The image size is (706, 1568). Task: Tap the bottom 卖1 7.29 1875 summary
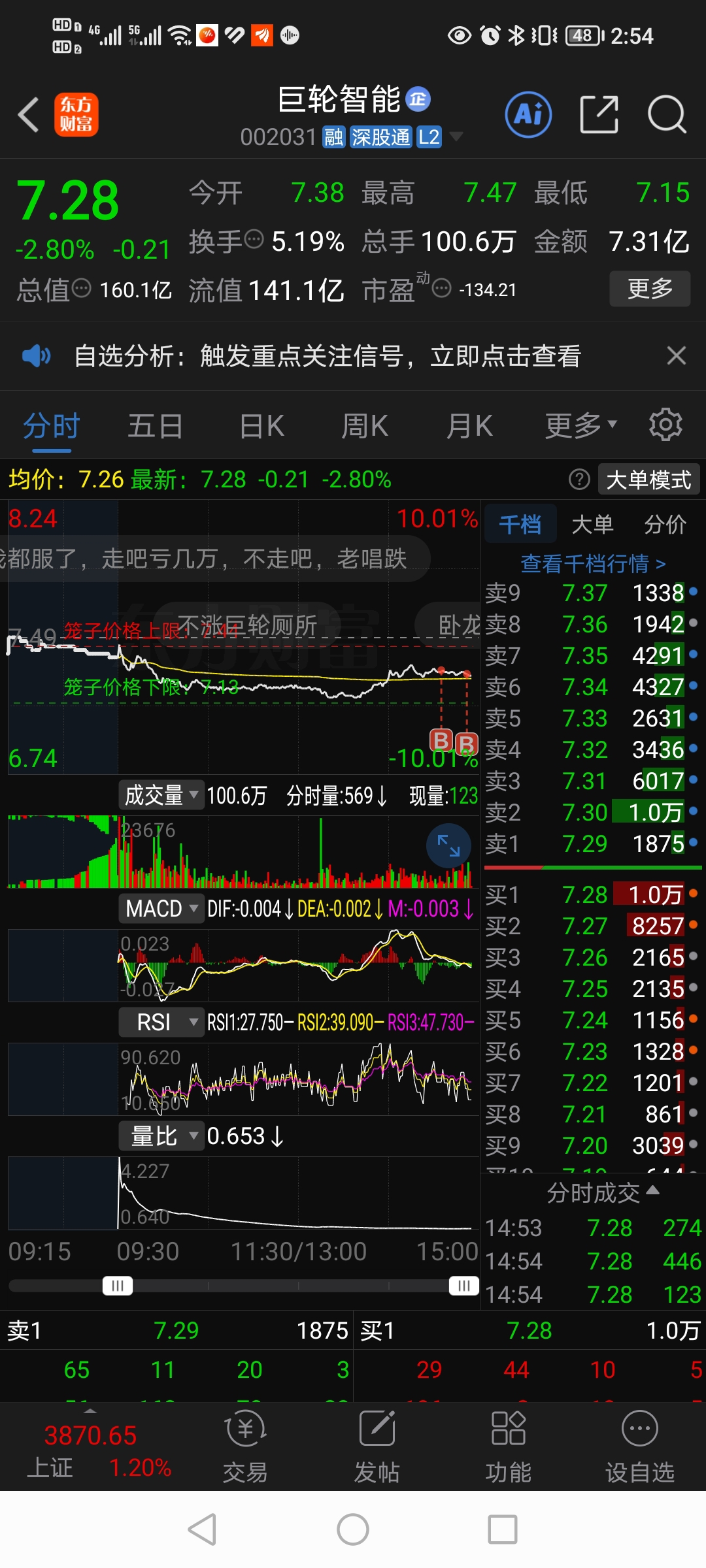(x=176, y=1330)
